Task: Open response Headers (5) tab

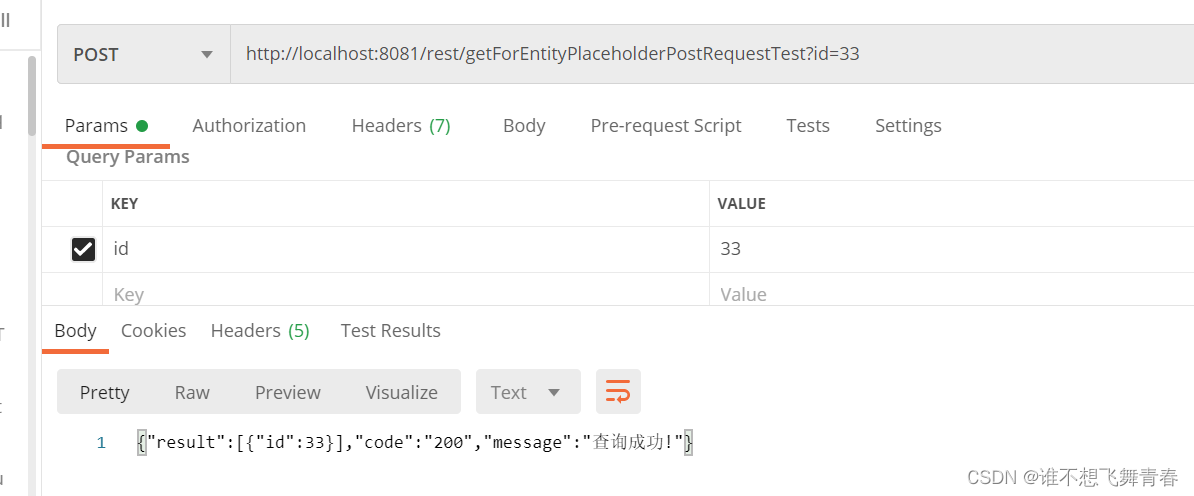Action: pos(260,331)
